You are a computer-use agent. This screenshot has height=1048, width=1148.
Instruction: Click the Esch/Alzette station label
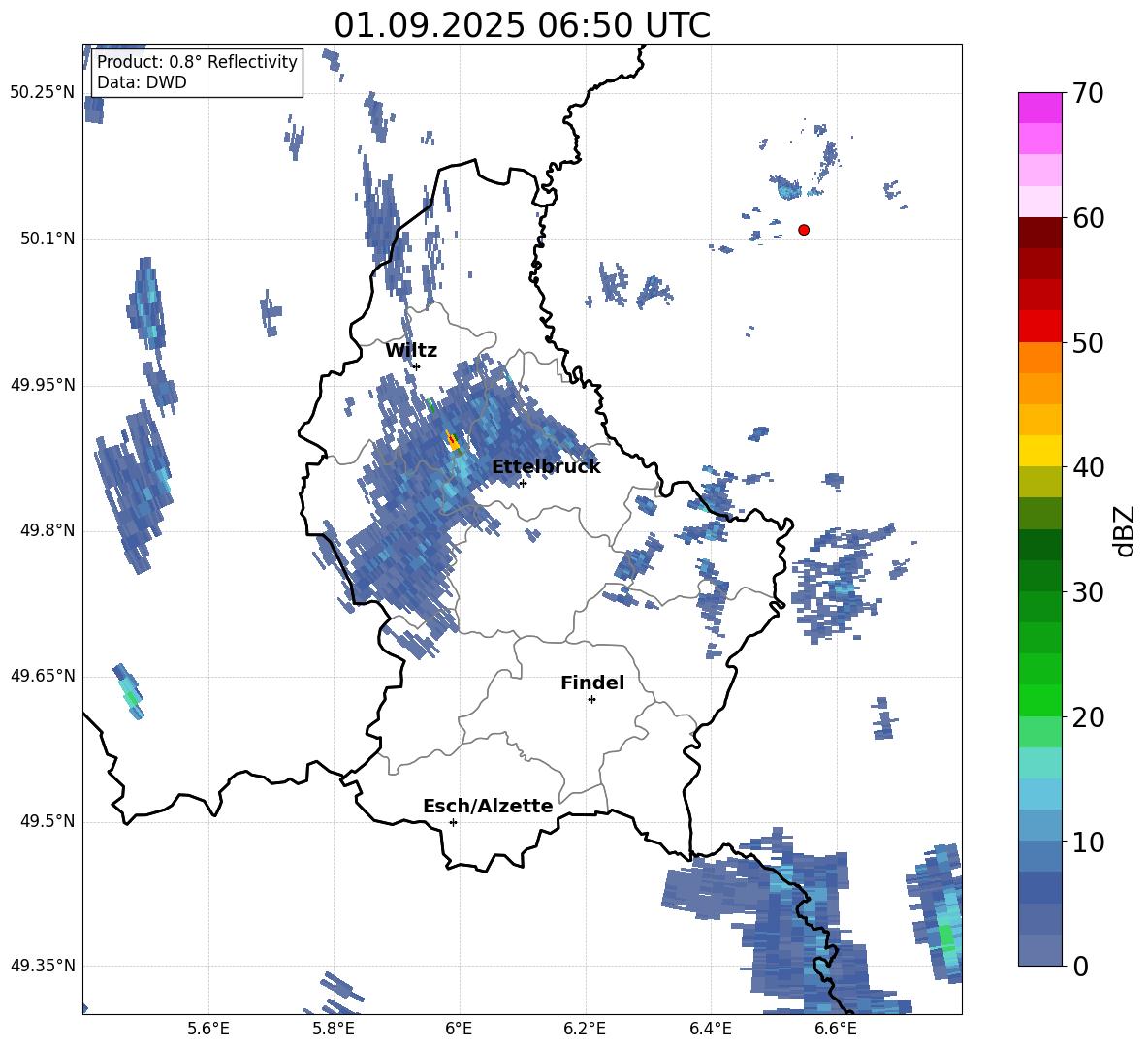point(488,806)
